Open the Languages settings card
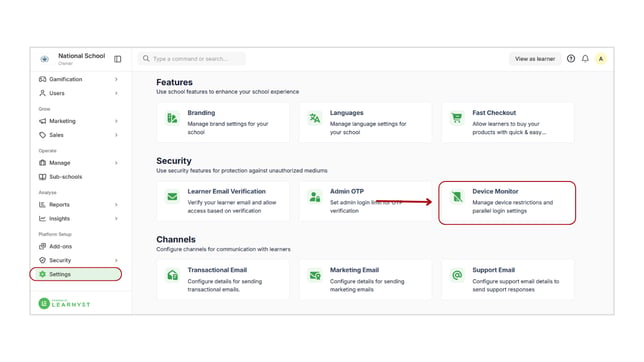 (x=365, y=122)
